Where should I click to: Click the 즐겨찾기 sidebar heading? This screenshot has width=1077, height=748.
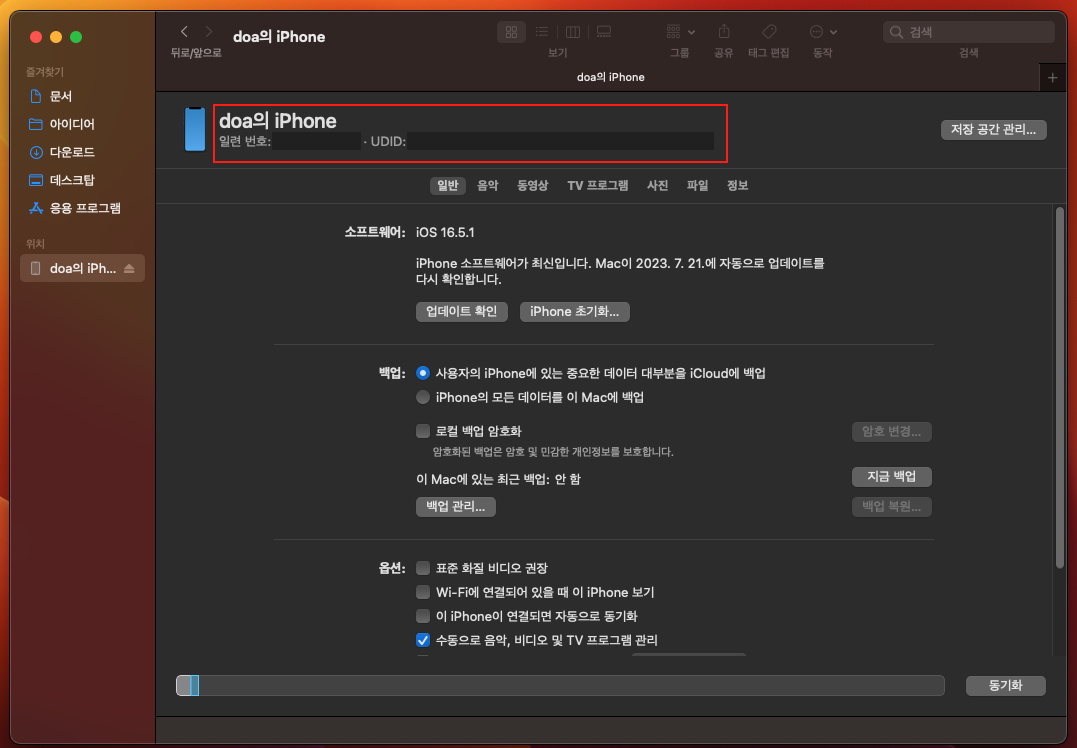tap(45, 71)
